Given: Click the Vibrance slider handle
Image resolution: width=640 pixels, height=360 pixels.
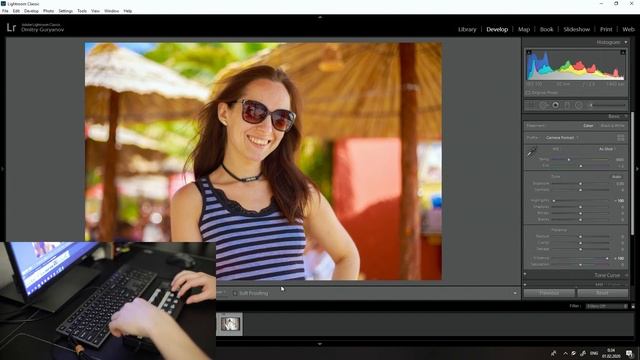Looking at the screenshot, I should [x=607, y=258].
